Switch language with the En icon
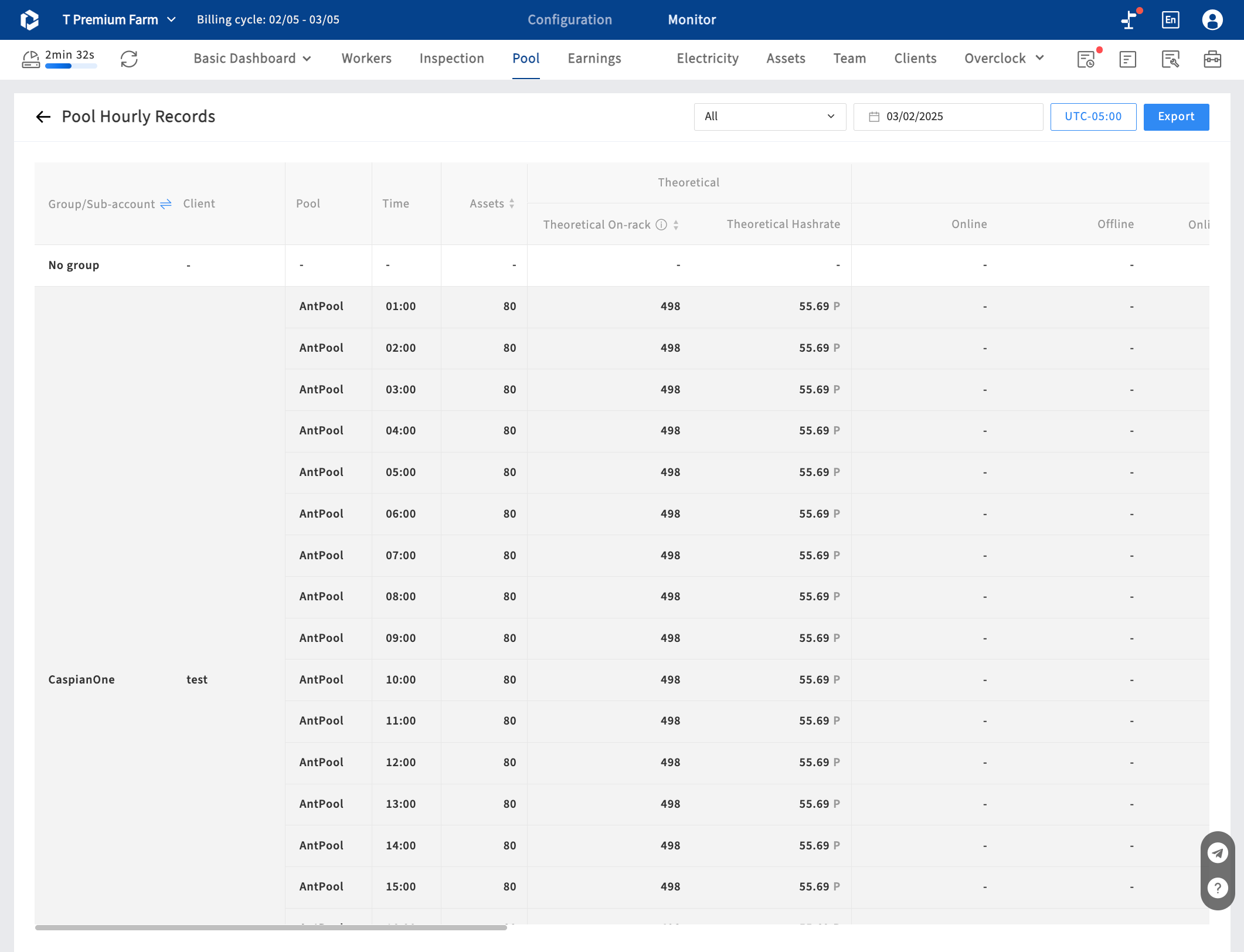 tap(1170, 19)
